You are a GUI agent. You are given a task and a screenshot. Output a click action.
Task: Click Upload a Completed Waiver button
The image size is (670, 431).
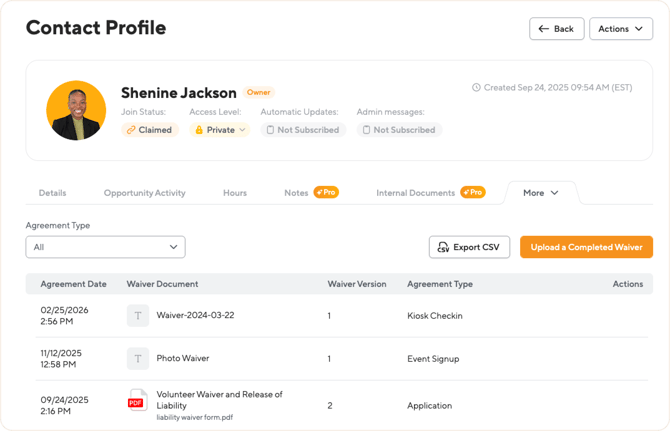point(586,247)
